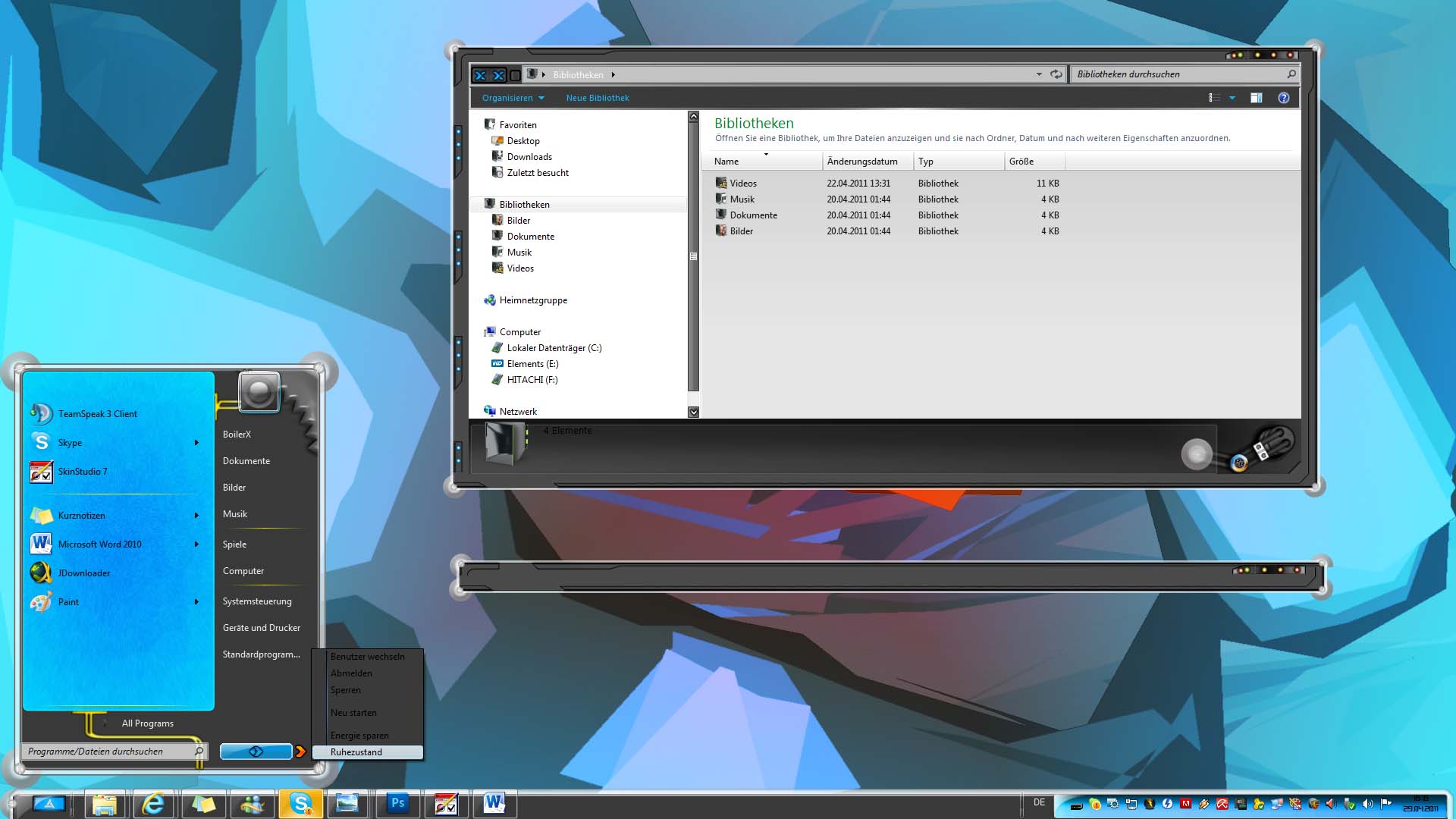Click the search magnifier icon in Explorer

click(1291, 74)
